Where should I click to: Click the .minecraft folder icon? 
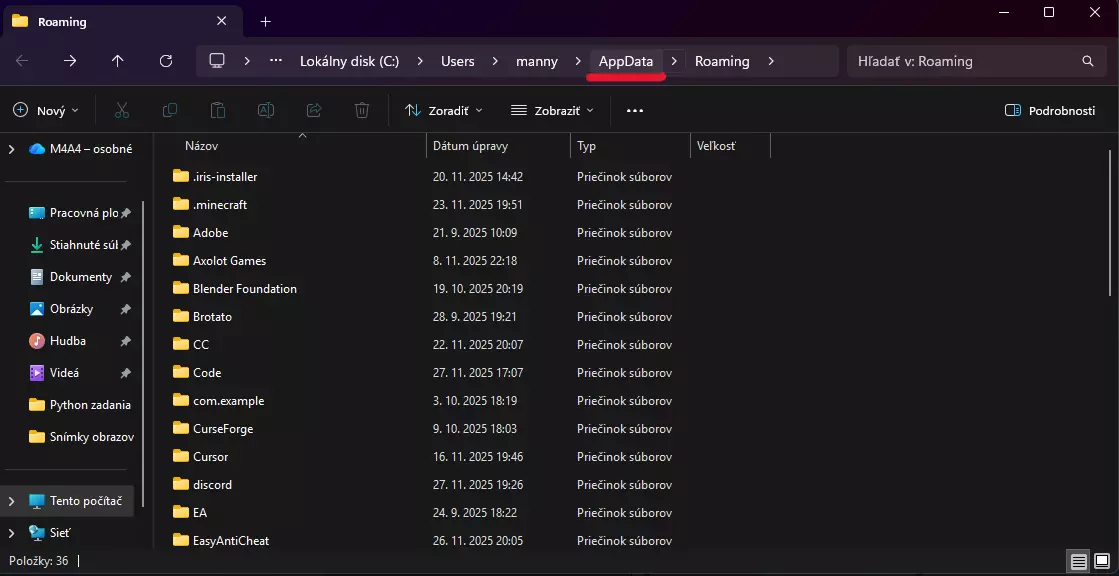click(x=181, y=204)
